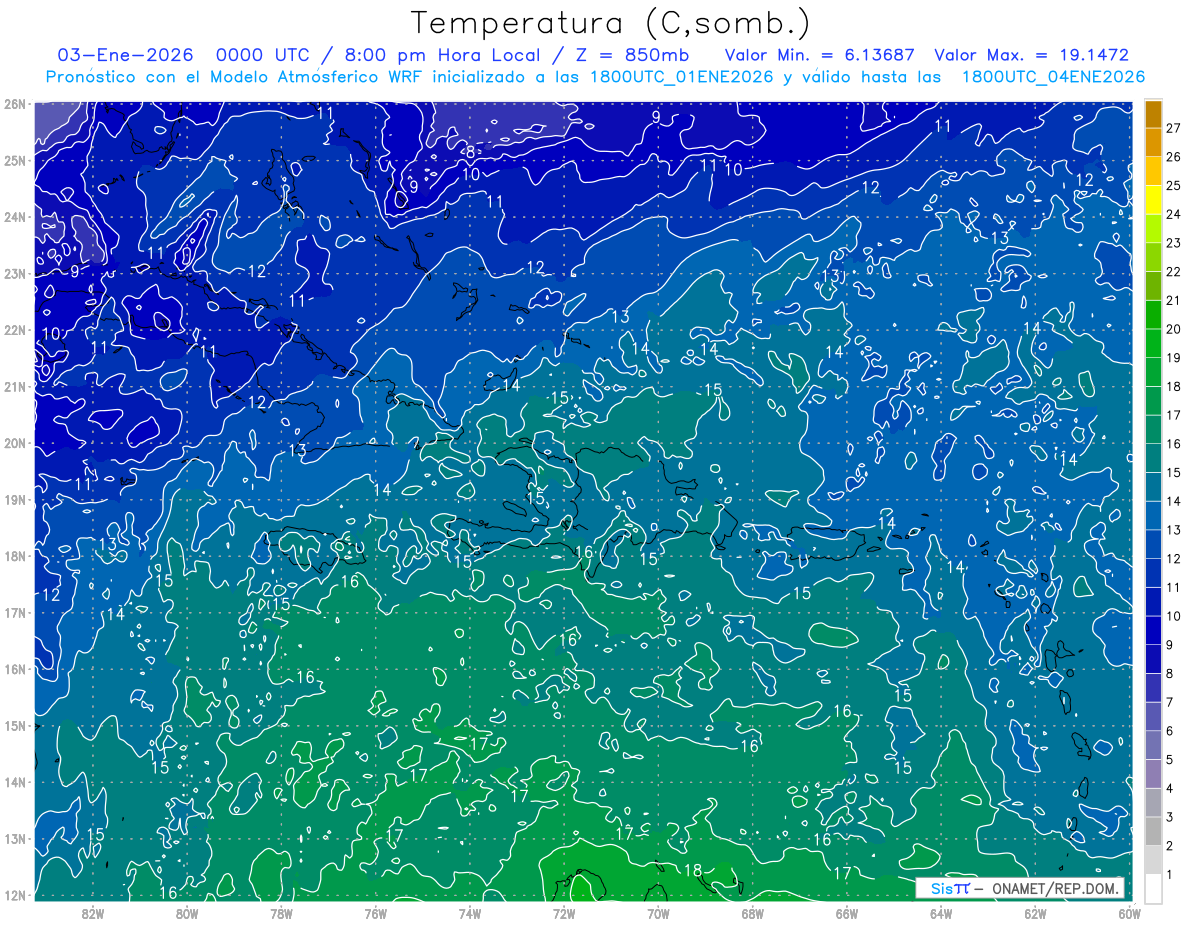Click the longitude label "72W"

point(563,913)
